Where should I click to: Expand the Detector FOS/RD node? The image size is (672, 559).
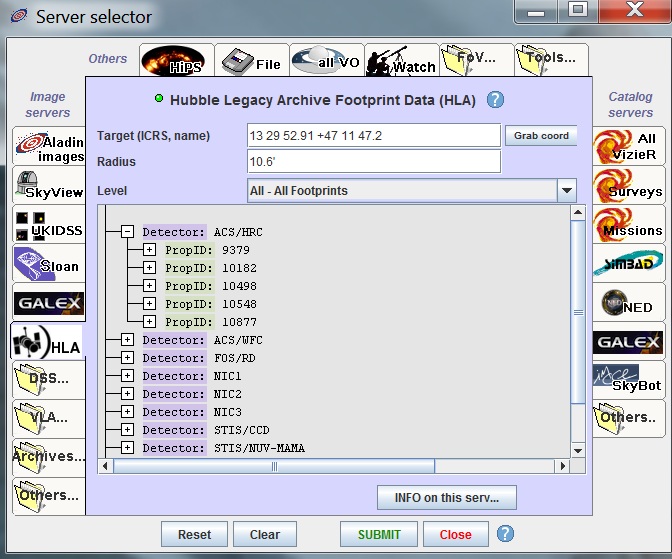[x=127, y=358]
